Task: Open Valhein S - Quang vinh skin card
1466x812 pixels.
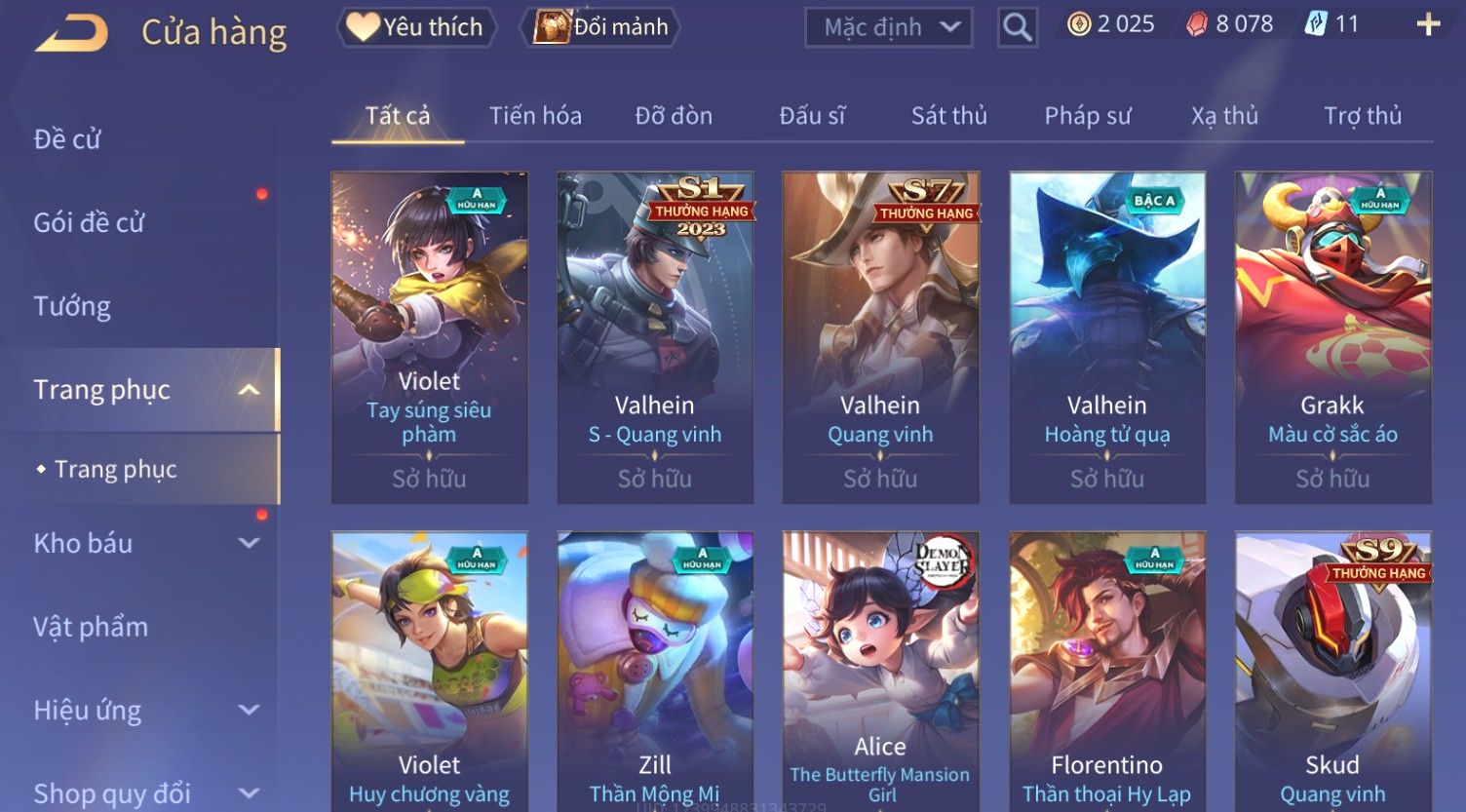Action: click(655, 337)
